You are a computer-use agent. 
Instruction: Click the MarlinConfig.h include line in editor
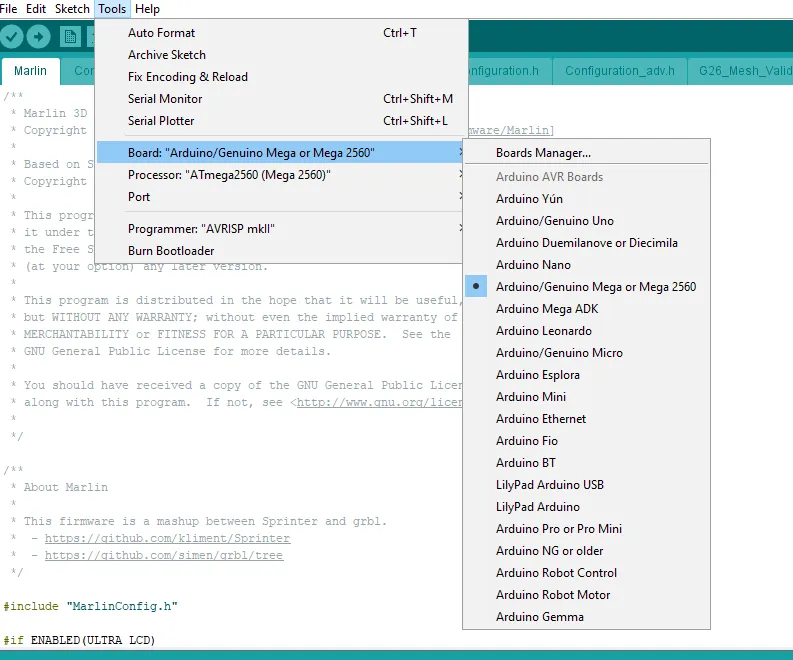tap(90, 607)
